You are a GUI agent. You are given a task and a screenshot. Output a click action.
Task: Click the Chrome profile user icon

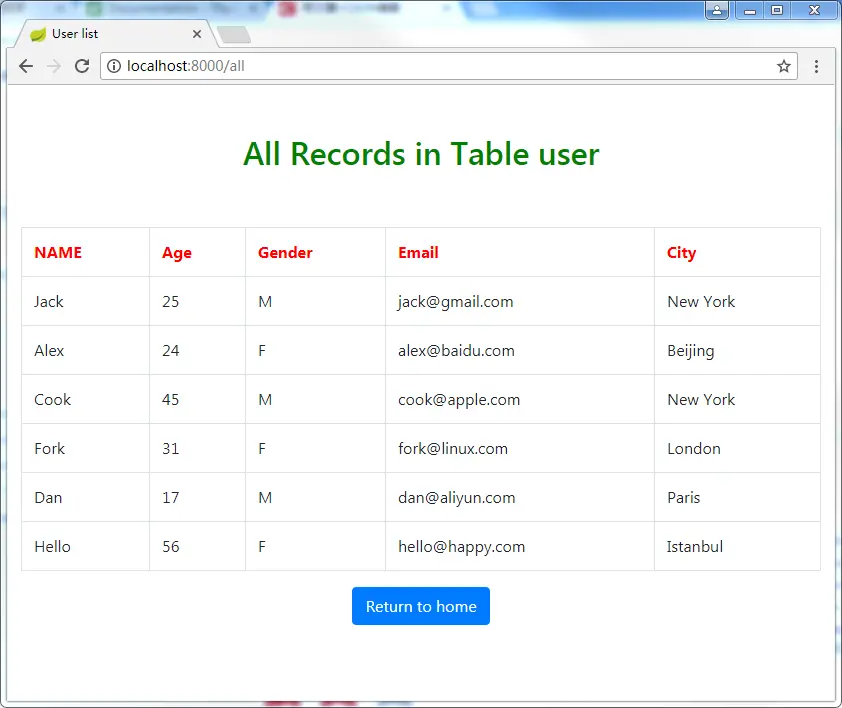point(717,10)
